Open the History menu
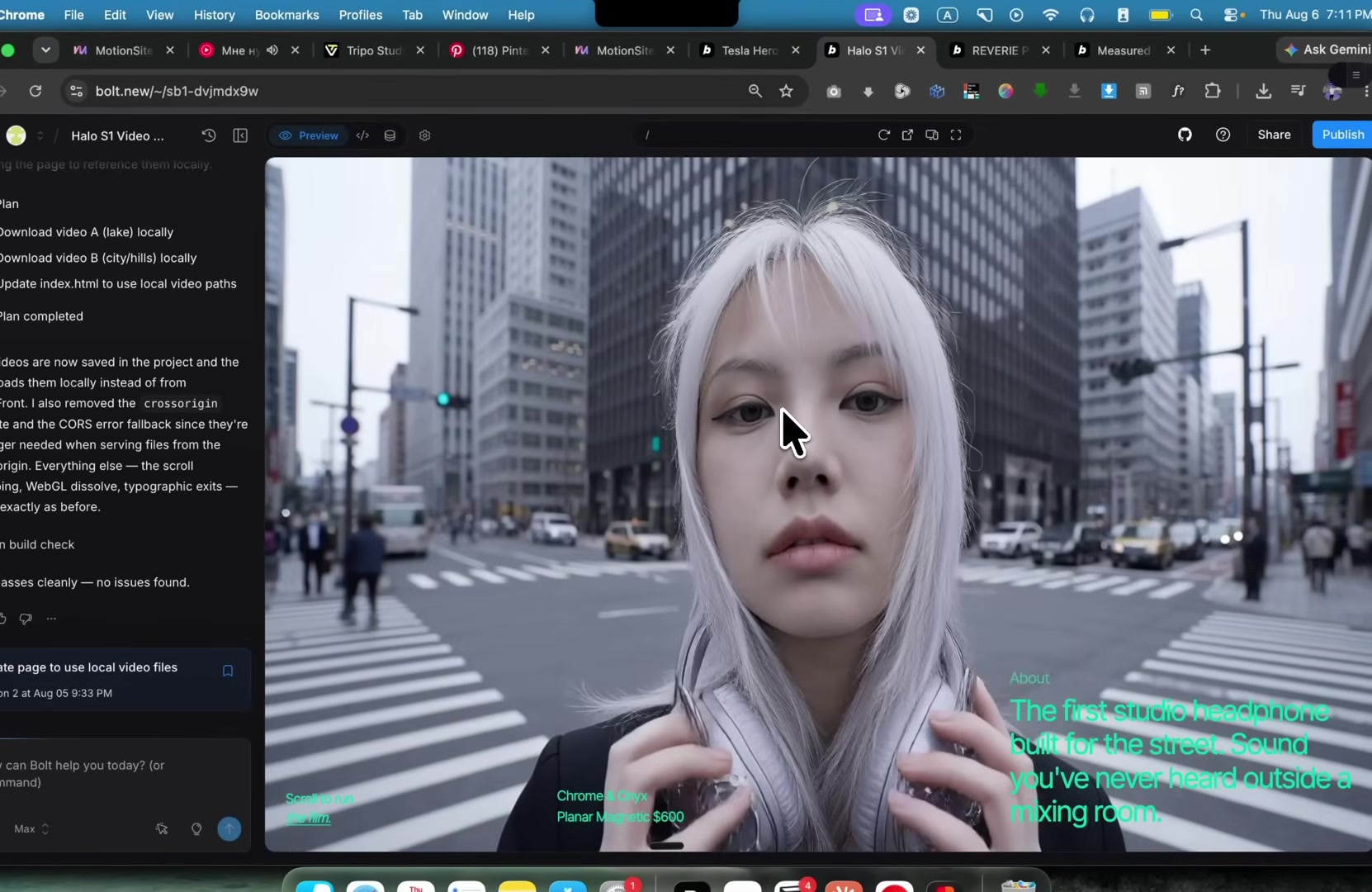Image resolution: width=1372 pixels, height=892 pixels. pyautogui.click(x=214, y=15)
